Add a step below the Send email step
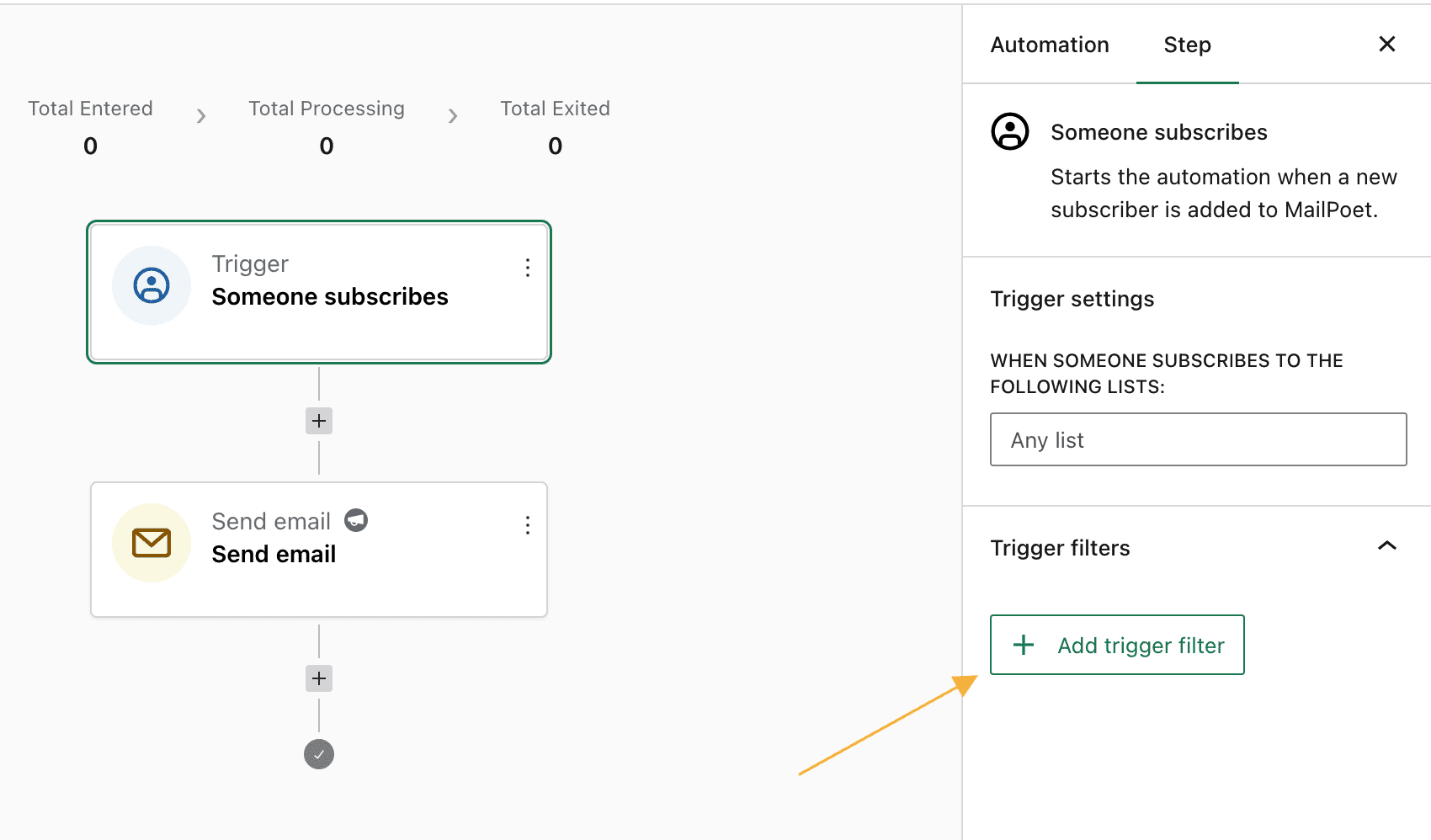This screenshot has width=1431, height=840. [319, 678]
